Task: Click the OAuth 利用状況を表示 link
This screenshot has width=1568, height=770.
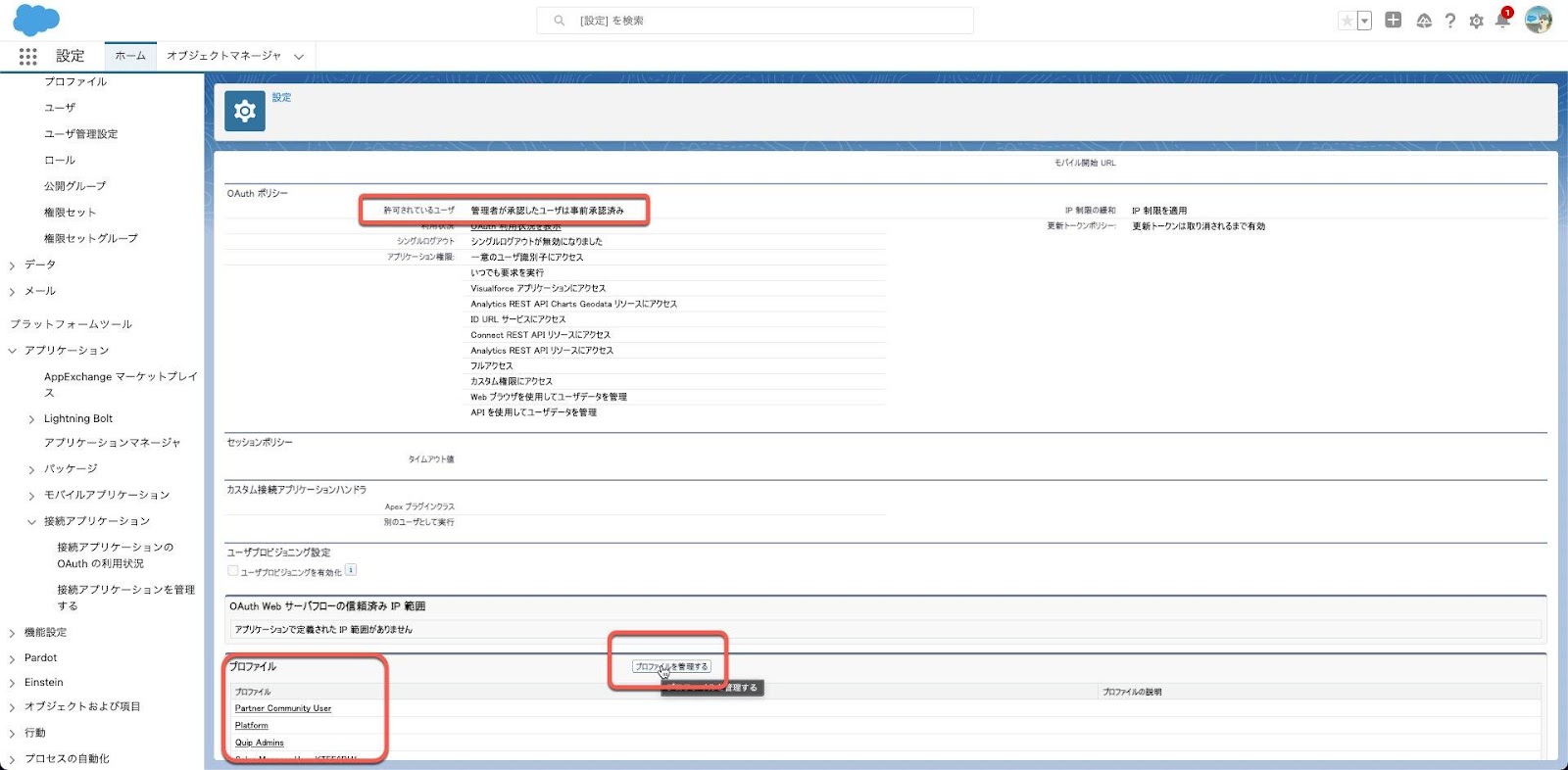Action: tap(515, 226)
